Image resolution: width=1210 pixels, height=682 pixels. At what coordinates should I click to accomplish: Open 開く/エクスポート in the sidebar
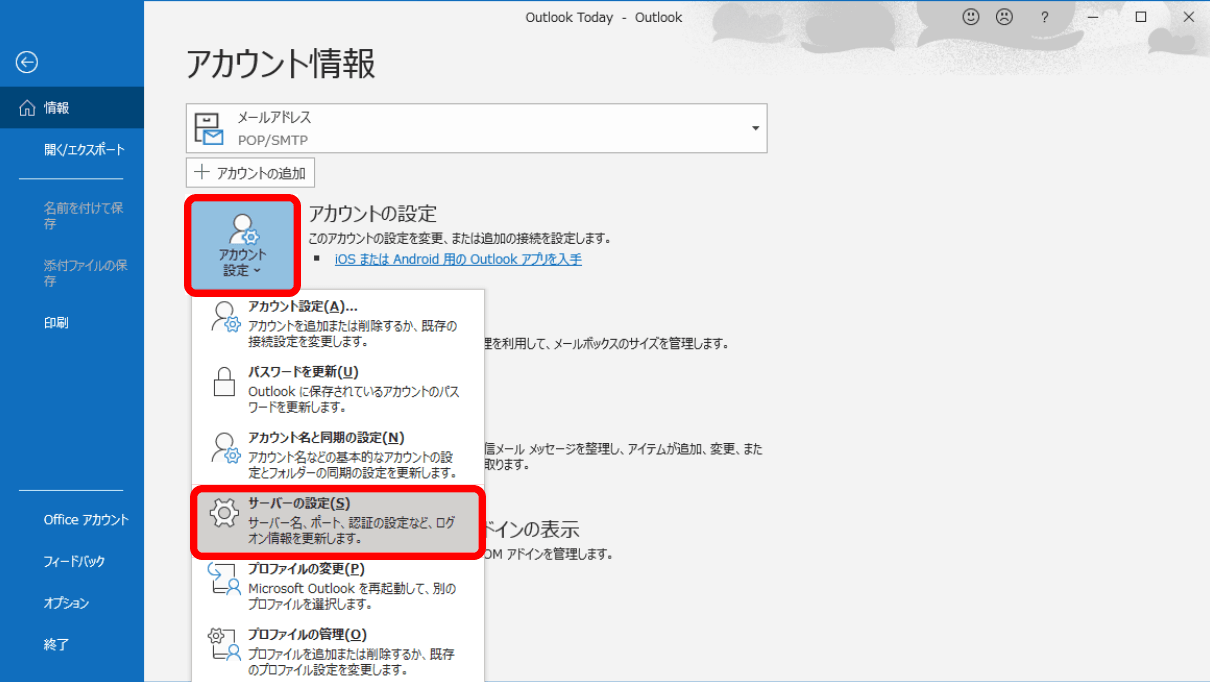coord(84,149)
